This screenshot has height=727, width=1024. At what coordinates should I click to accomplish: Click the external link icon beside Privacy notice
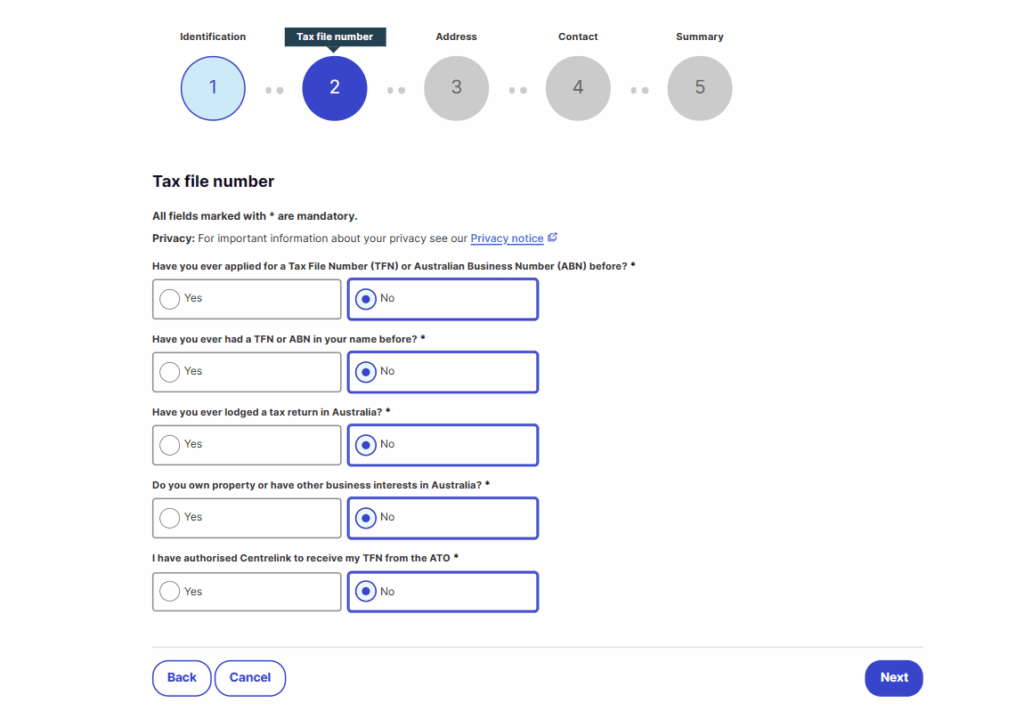(x=552, y=238)
